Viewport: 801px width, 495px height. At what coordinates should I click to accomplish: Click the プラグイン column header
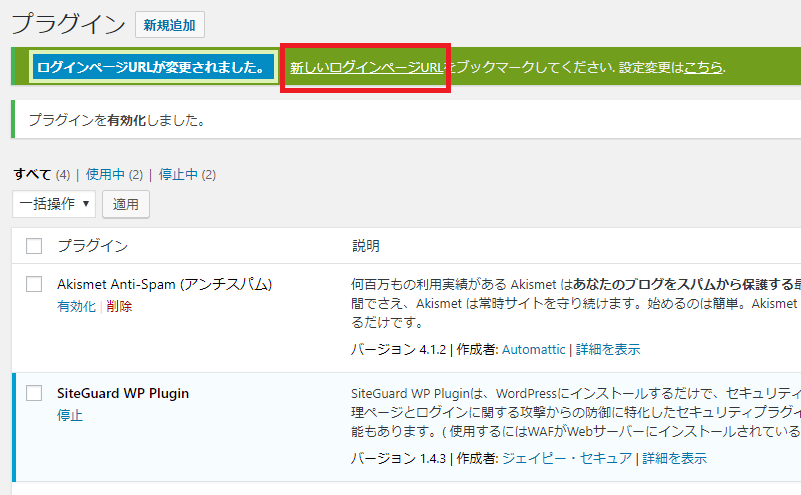tap(92, 246)
